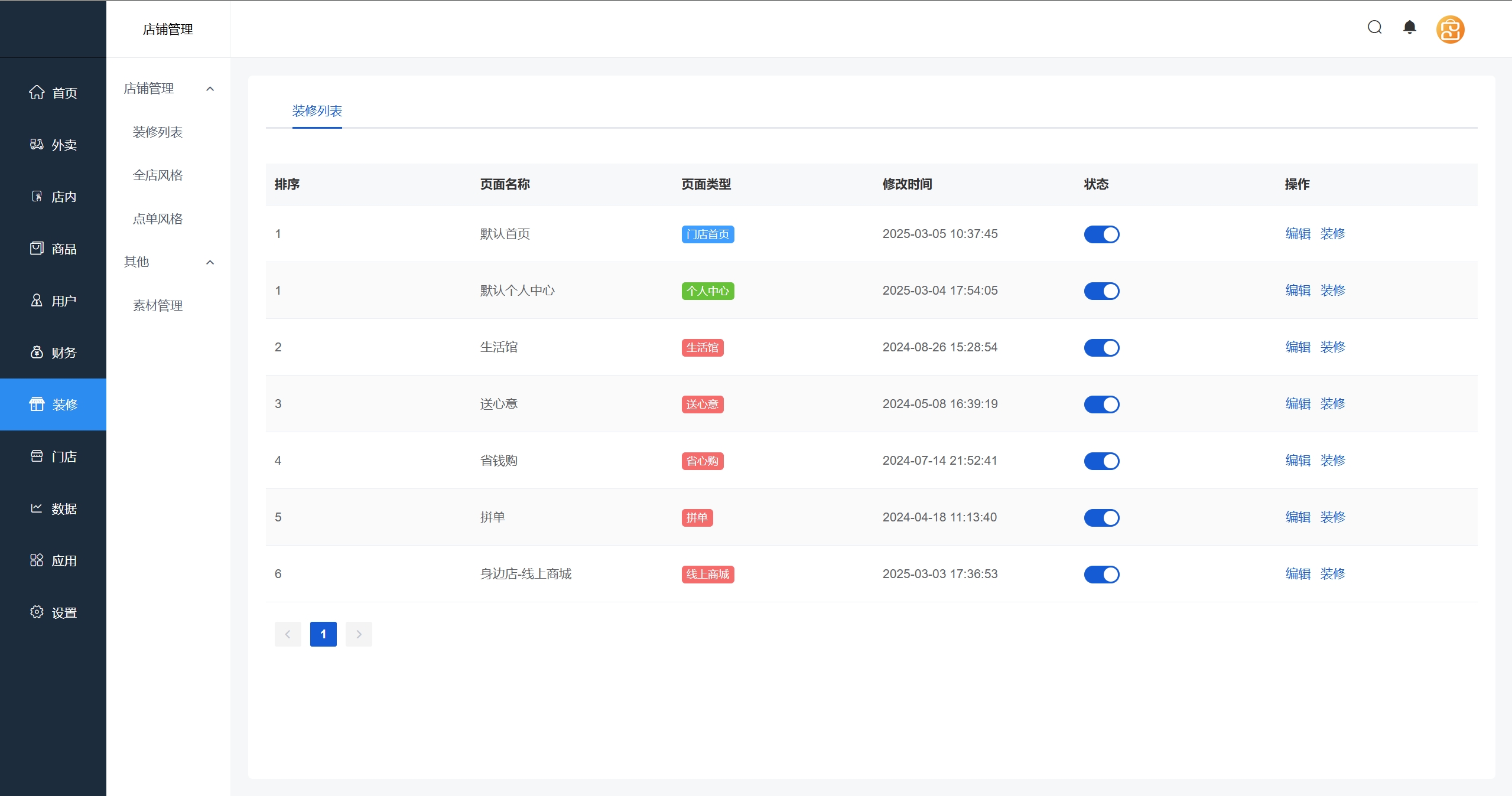
Task: Open the 商品 products sidebar icon
Action: pyautogui.click(x=37, y=249)
